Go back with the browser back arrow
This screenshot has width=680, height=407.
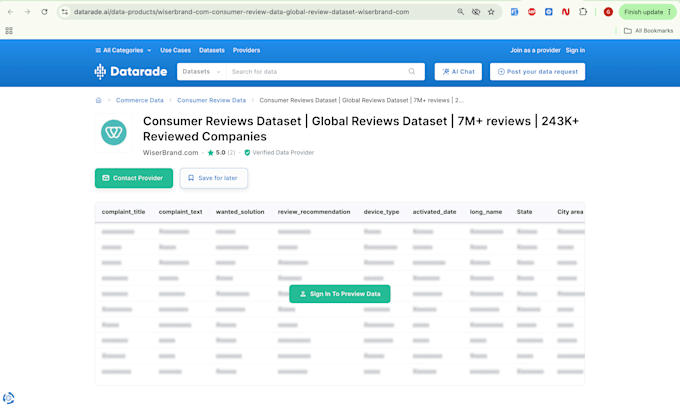(10, 12)
